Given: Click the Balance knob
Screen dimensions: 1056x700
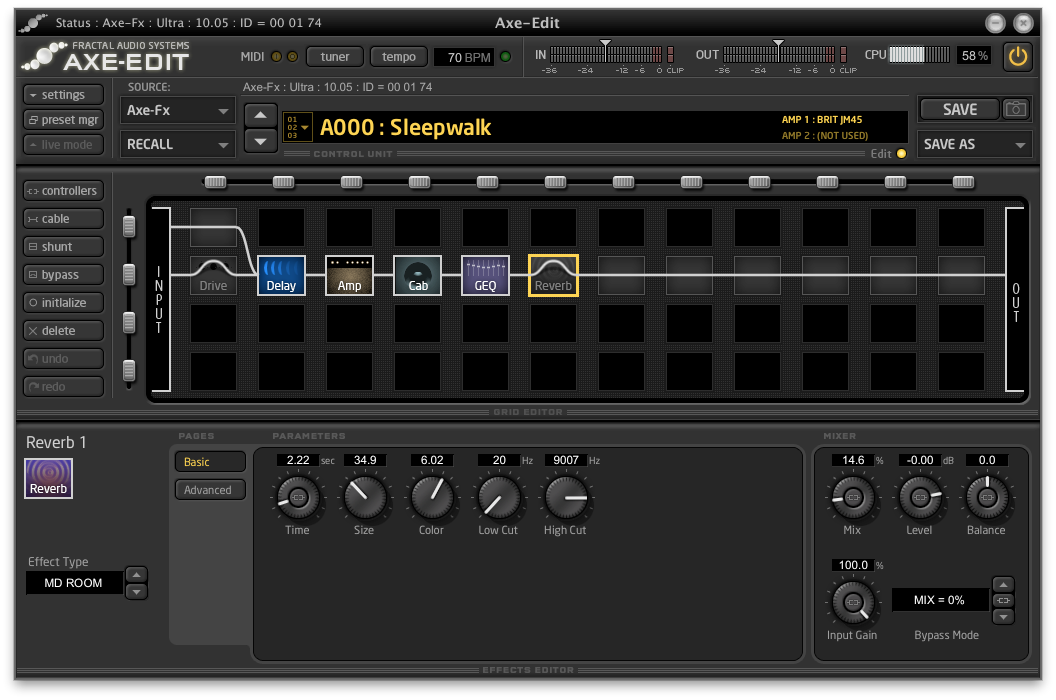Looking at the screenshot, I should point(987,498).
